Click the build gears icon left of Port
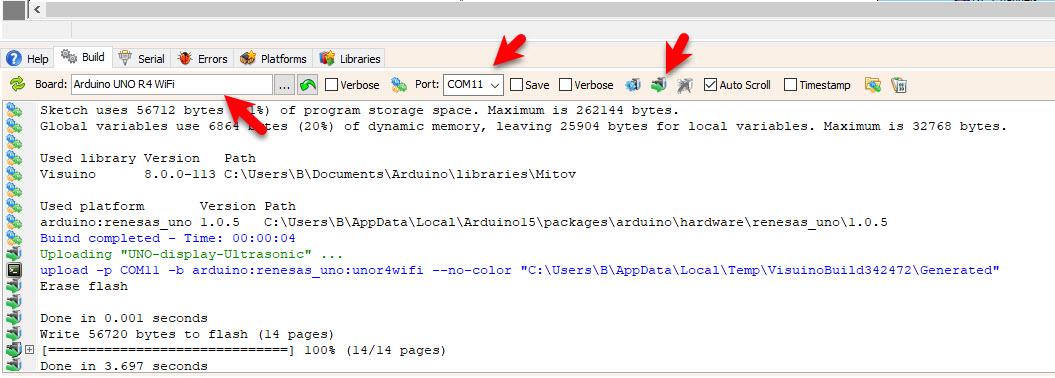Viewport: 1055px width, 378px height. [399, 85]
